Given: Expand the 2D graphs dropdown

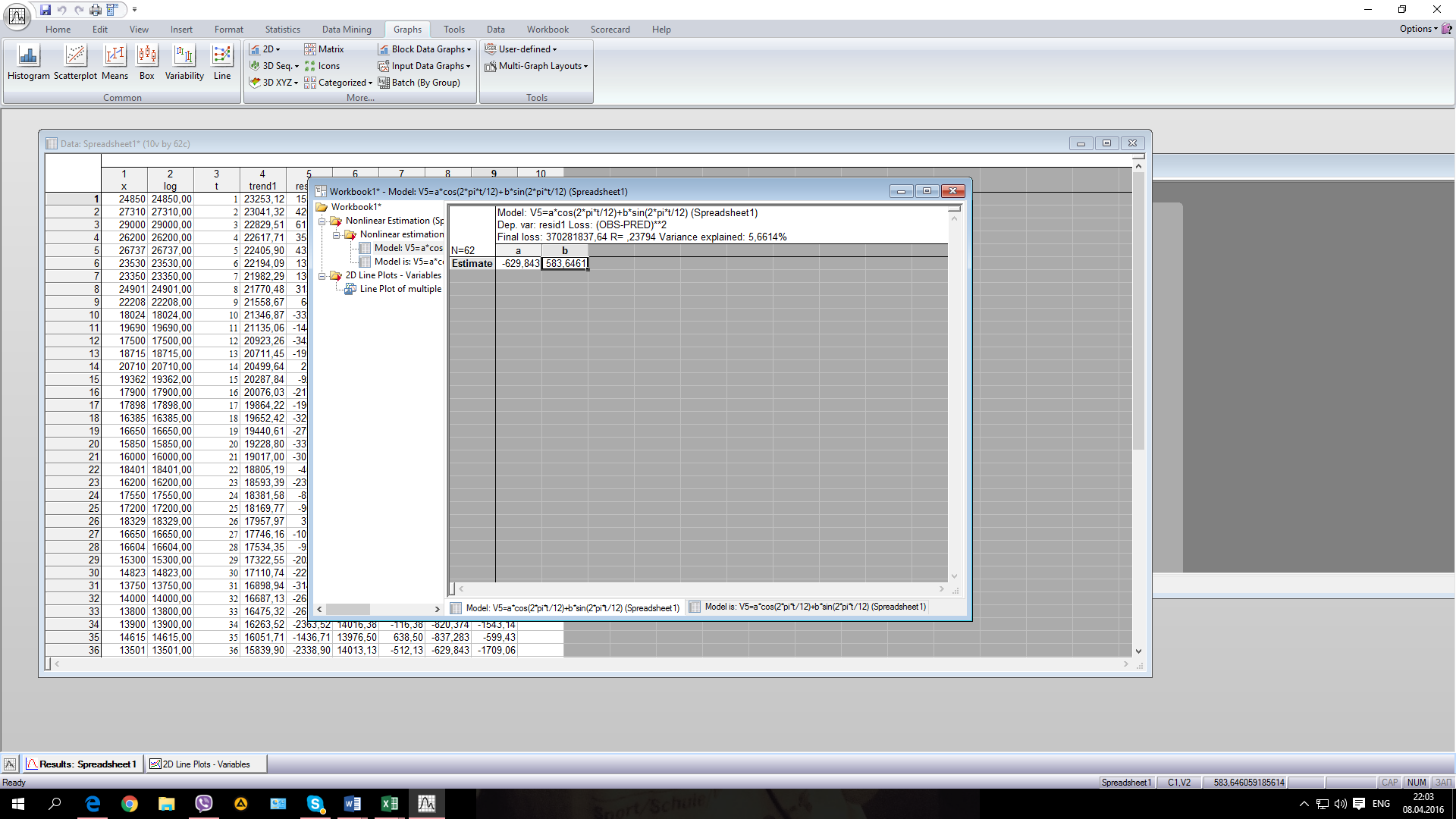Looking at the screenshot, I should [265, 49].
